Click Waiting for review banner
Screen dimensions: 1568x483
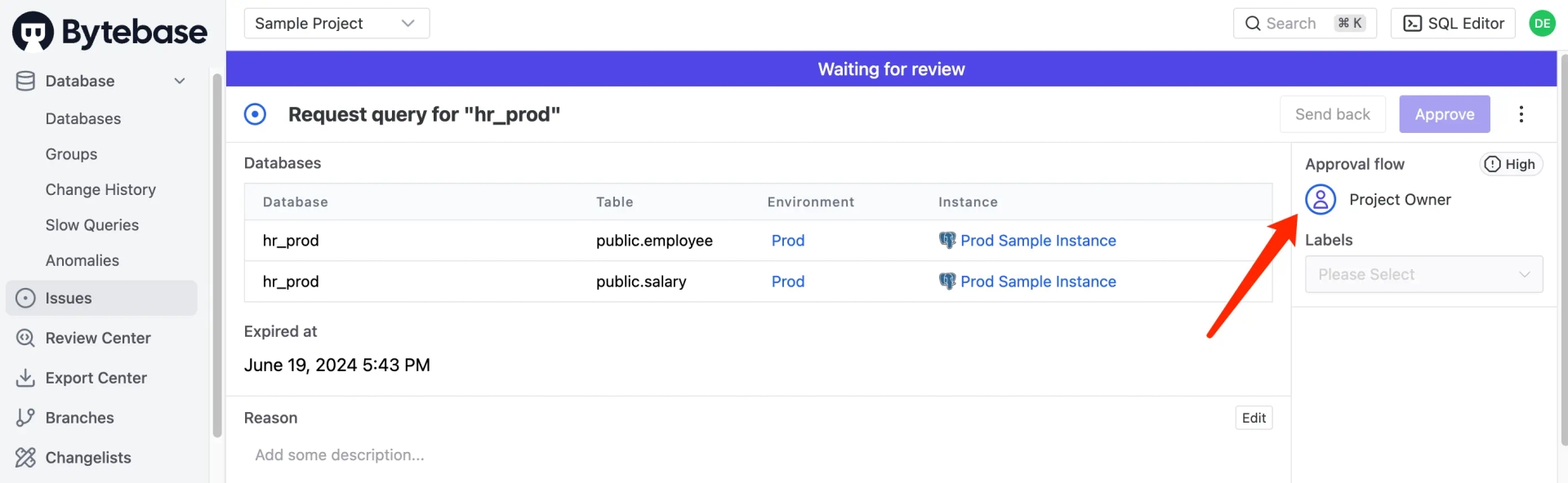[891, 69]
